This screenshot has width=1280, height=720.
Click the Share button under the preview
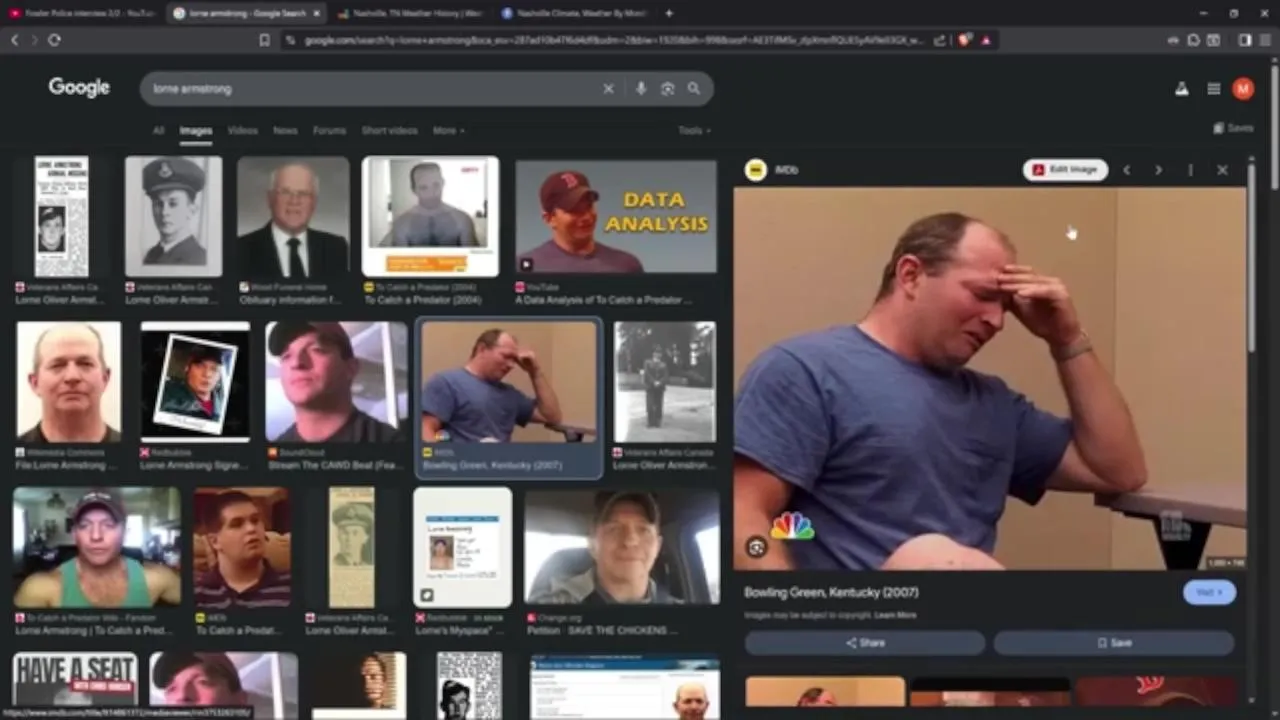(865, 643)
